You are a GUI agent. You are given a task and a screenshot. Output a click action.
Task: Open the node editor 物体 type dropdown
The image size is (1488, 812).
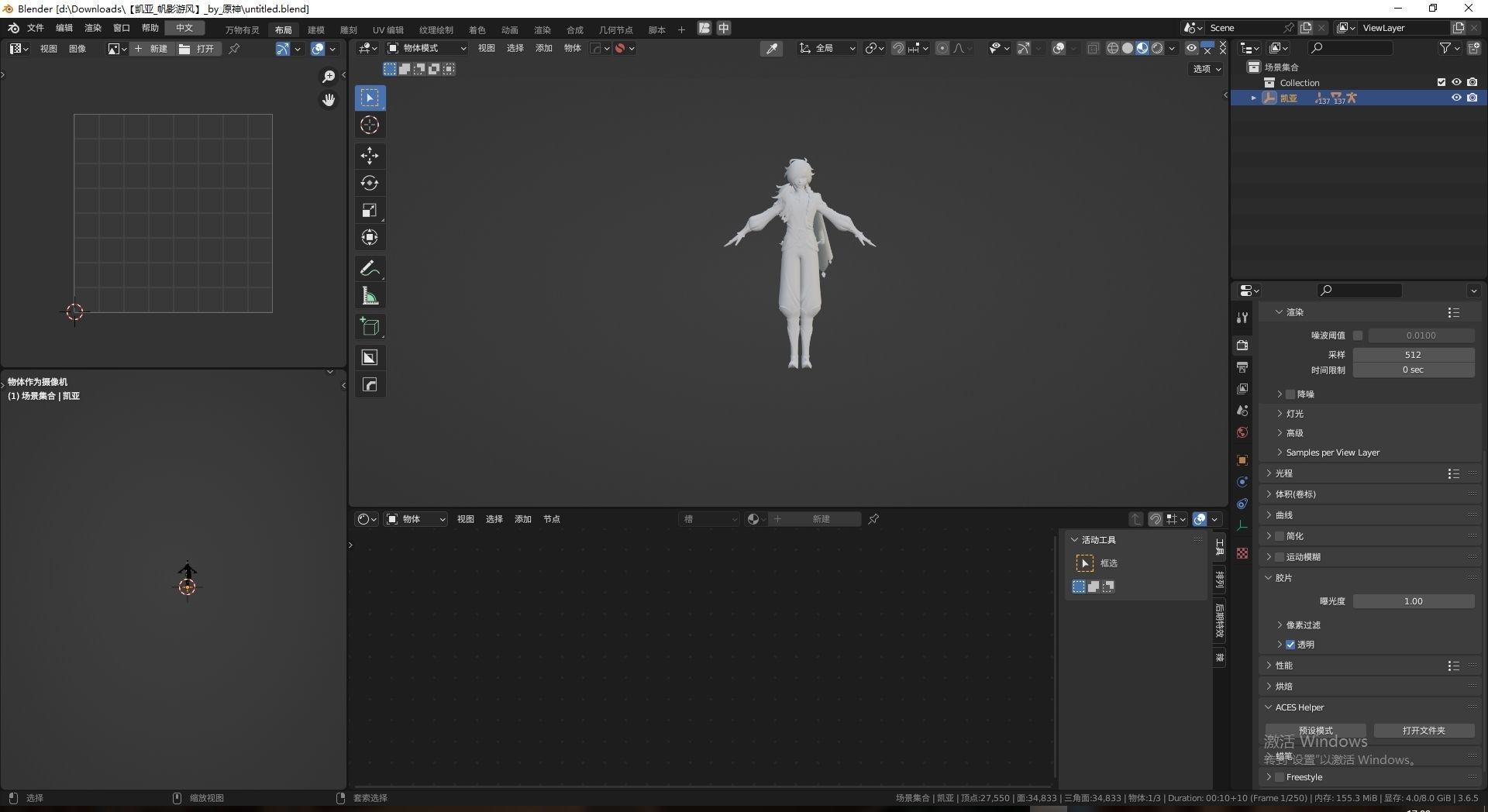[x=416, y=519]
